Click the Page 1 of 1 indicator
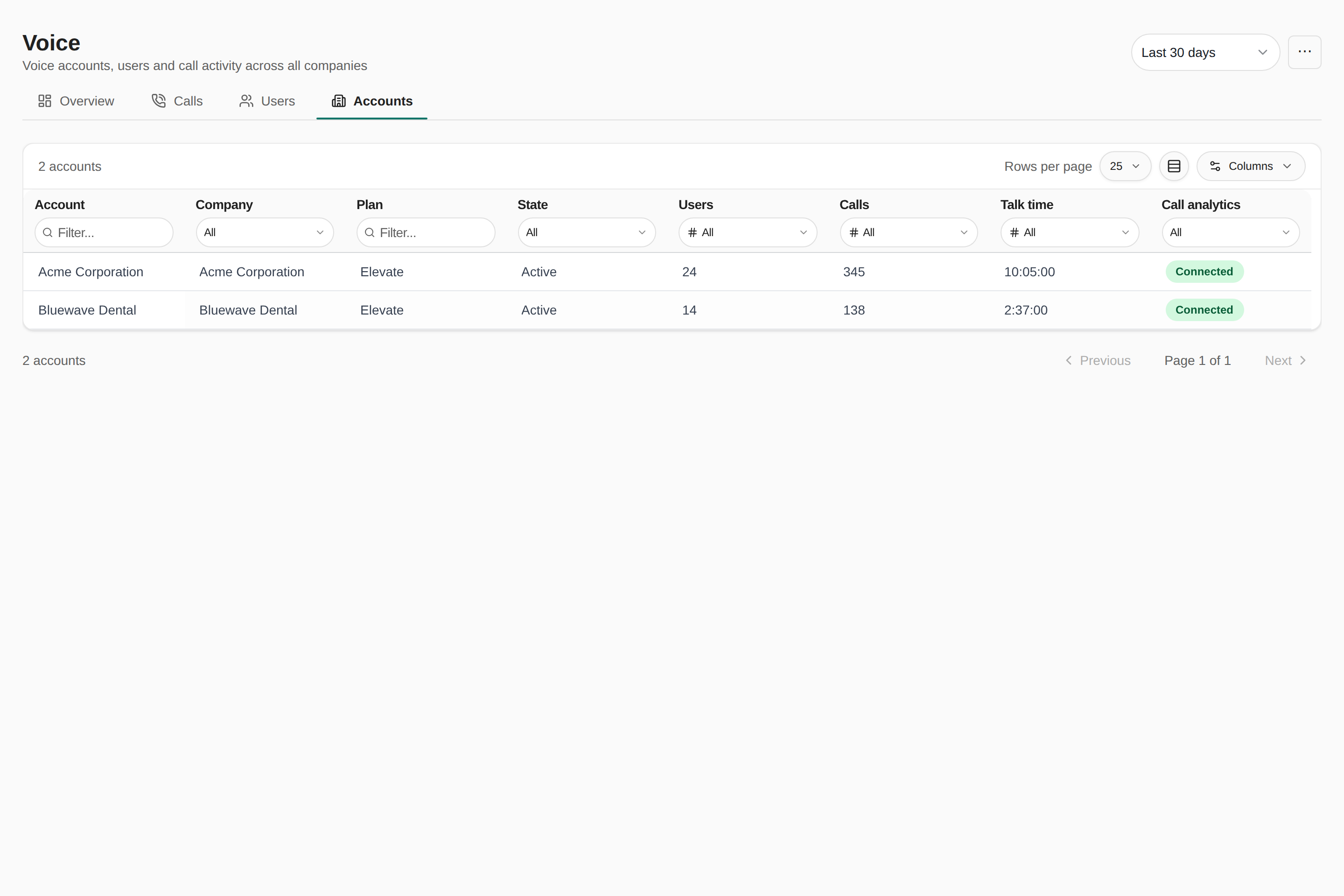This screenshot has width=1344, height=896. 1197,361
